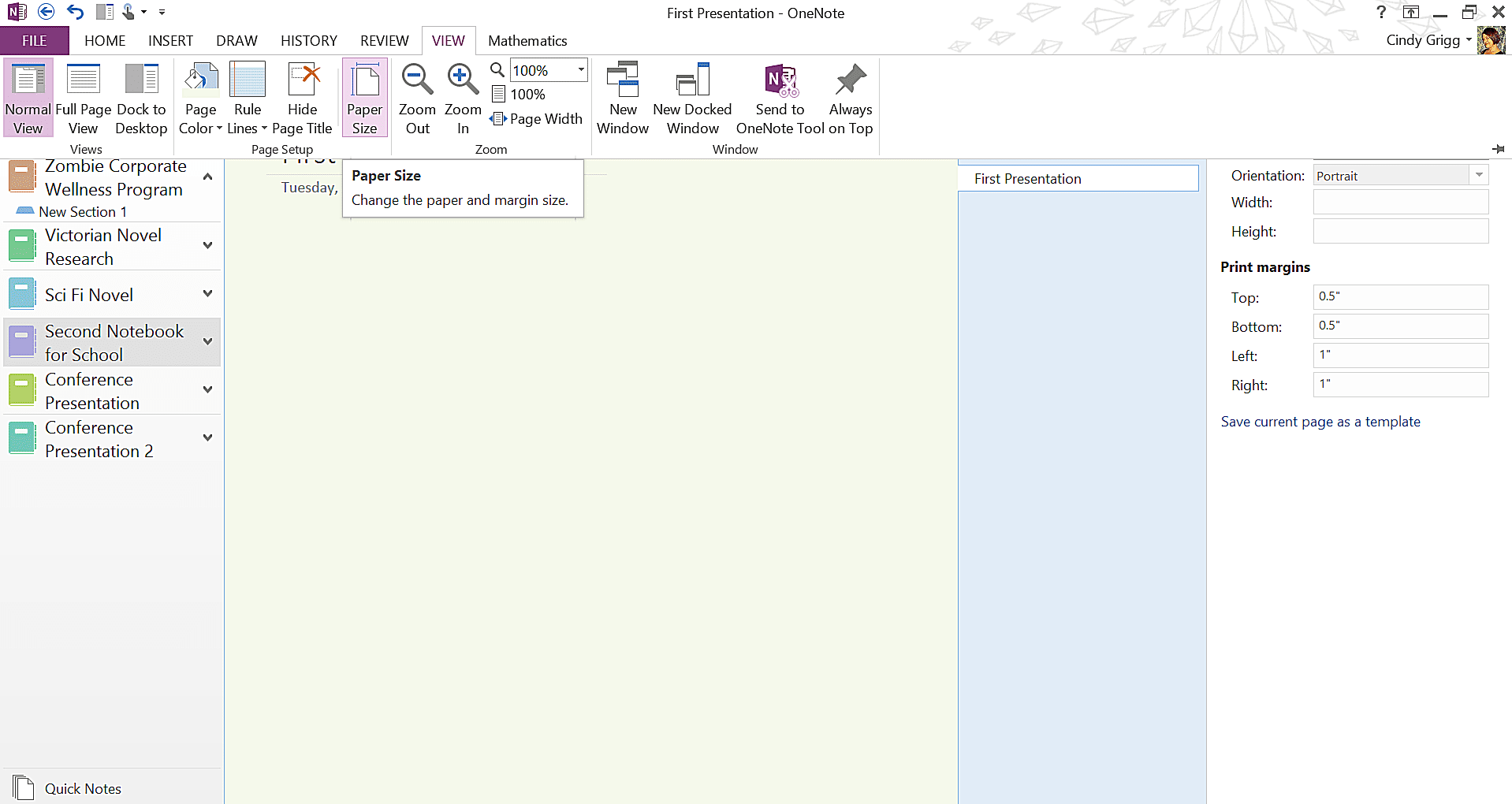Image resolution: width=1512 pixels, height=804 pixels.
Task: Expand Second Notebook for School
Action: [208, 341]
